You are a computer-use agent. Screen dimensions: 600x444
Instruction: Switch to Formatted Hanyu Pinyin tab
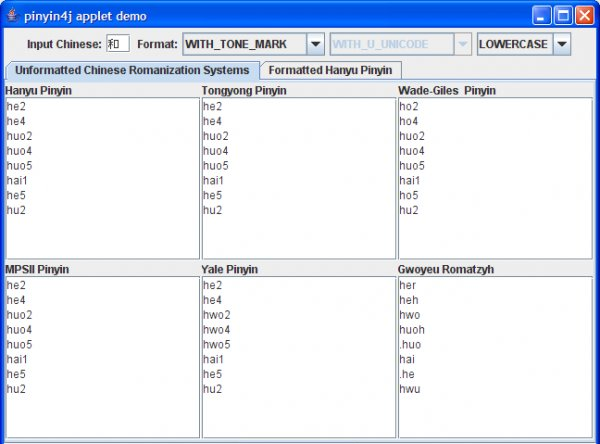pos(331,70)
